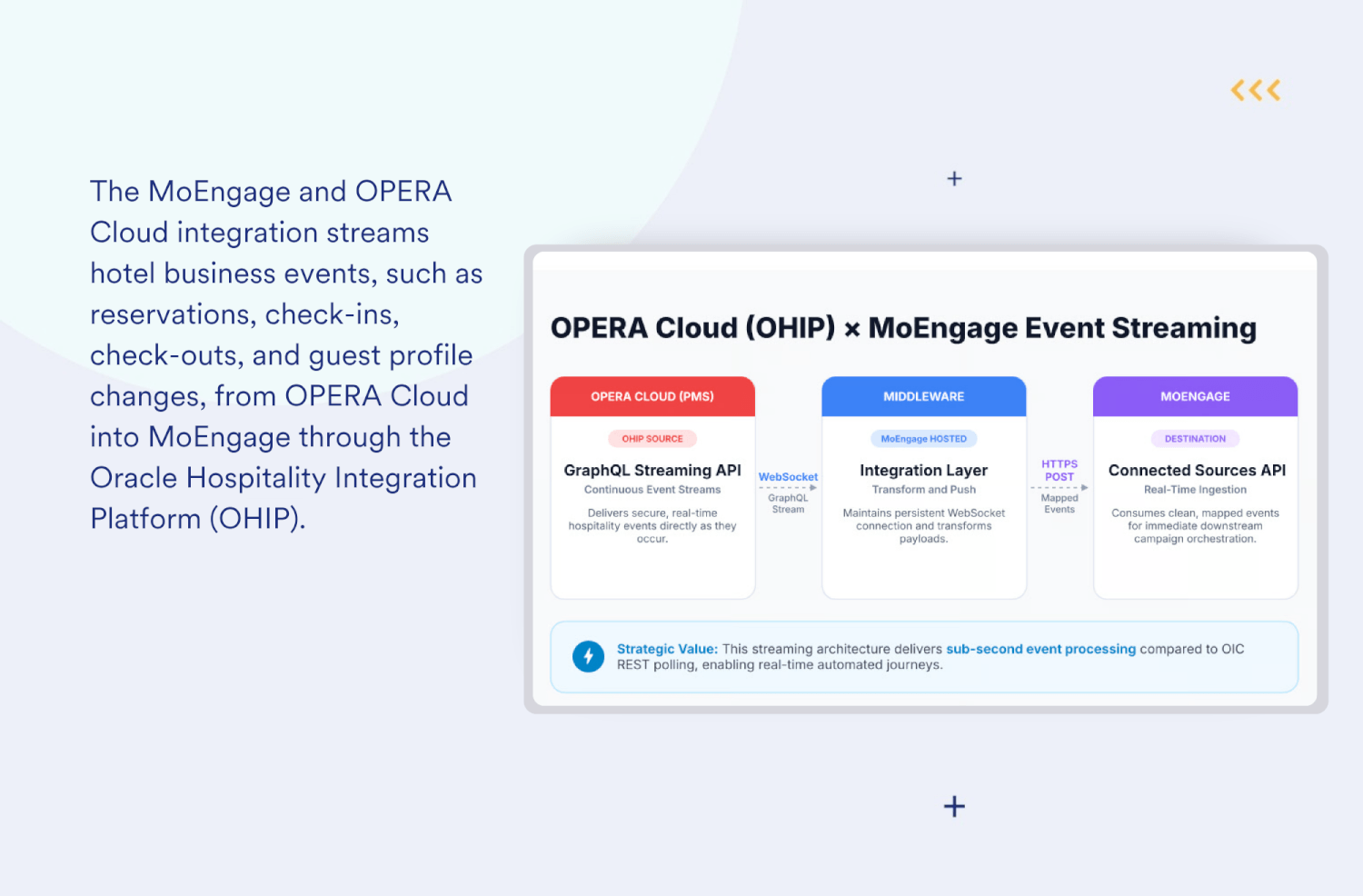Viewport: 1363px width, 896px height.
Task: Click the 'Strategic Value:' label
Action: pos(667,649)
